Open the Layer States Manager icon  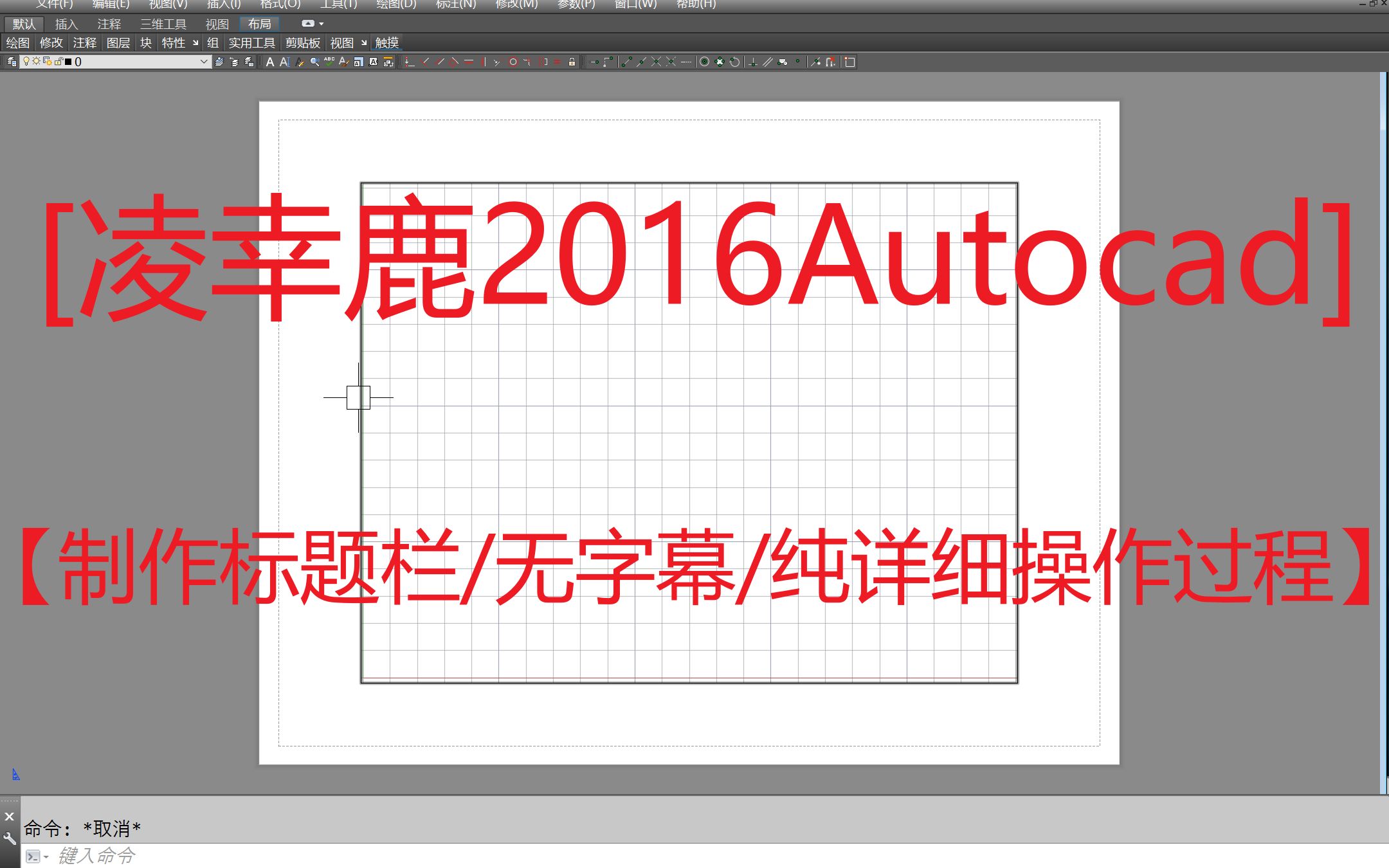coord(249,62)
